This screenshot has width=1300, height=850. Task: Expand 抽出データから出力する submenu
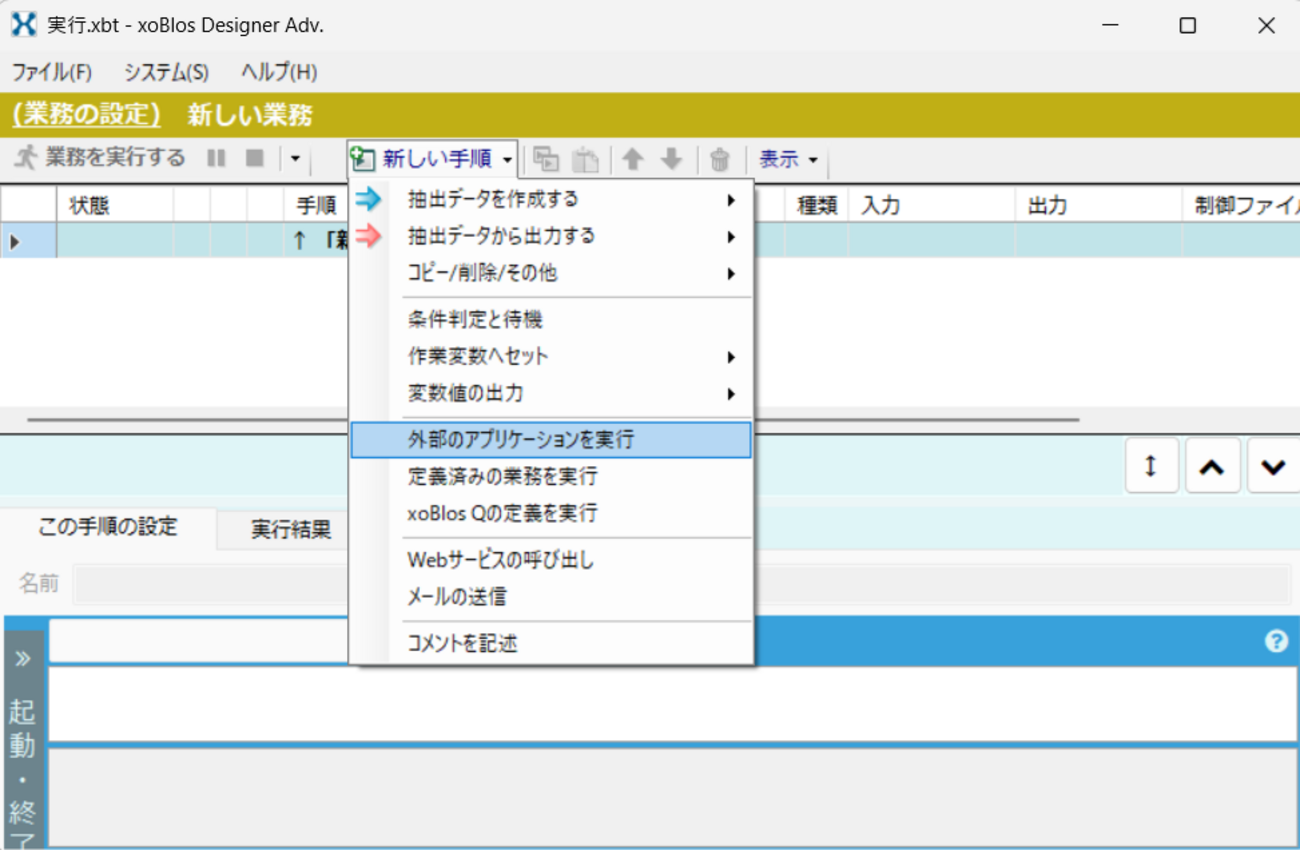tap(551, 236)
